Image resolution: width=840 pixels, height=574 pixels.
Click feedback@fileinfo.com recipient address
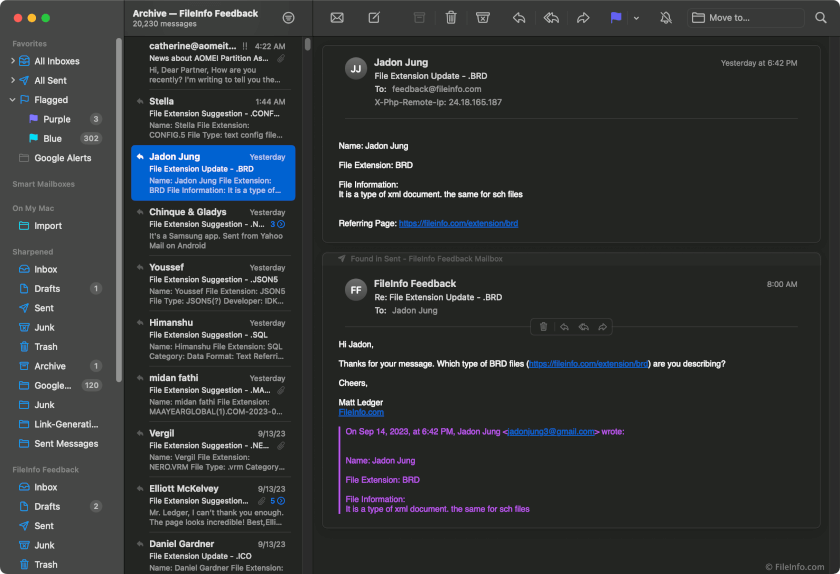tap(436, 89)
